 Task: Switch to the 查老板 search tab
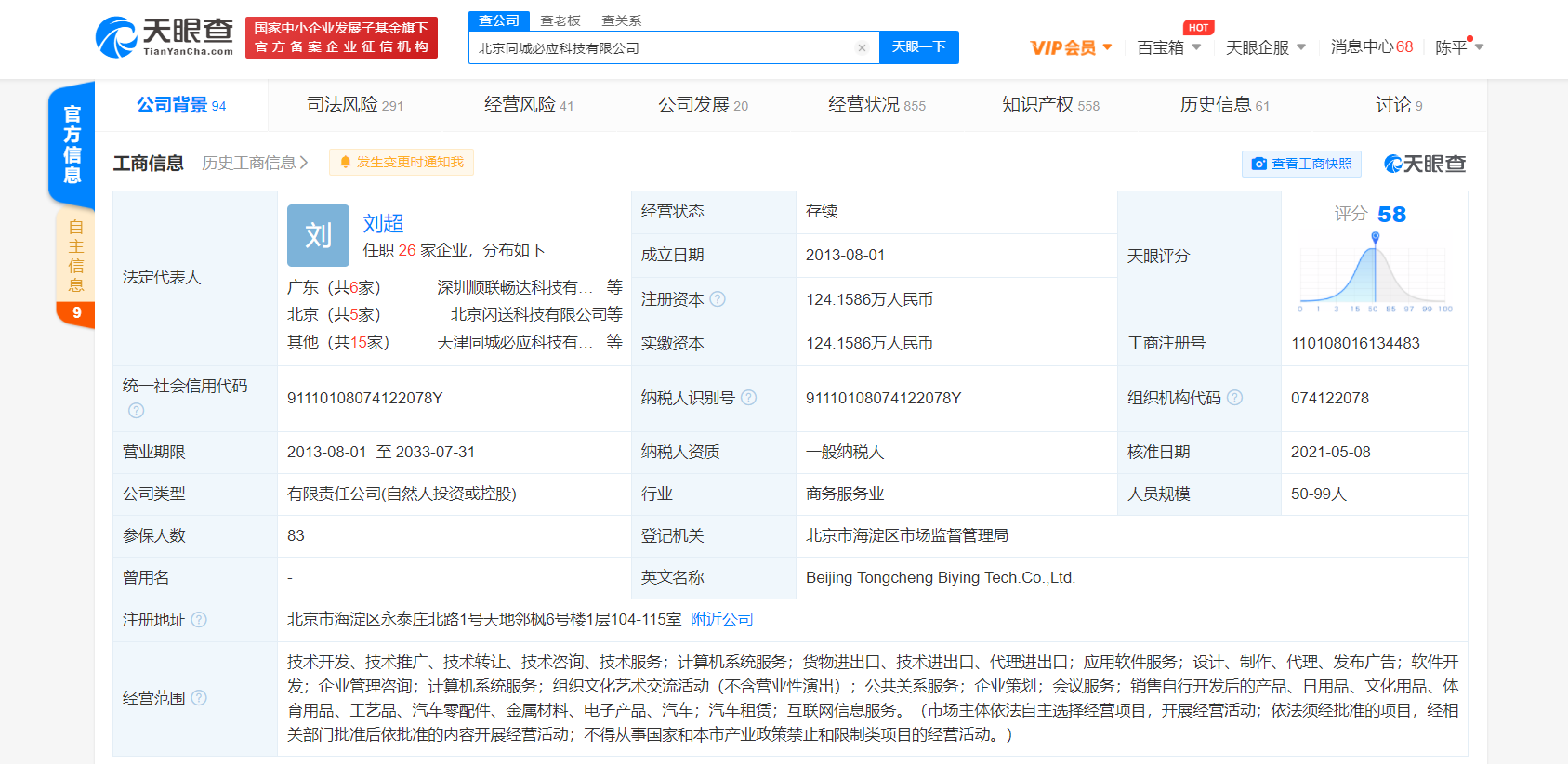[560, 20]
